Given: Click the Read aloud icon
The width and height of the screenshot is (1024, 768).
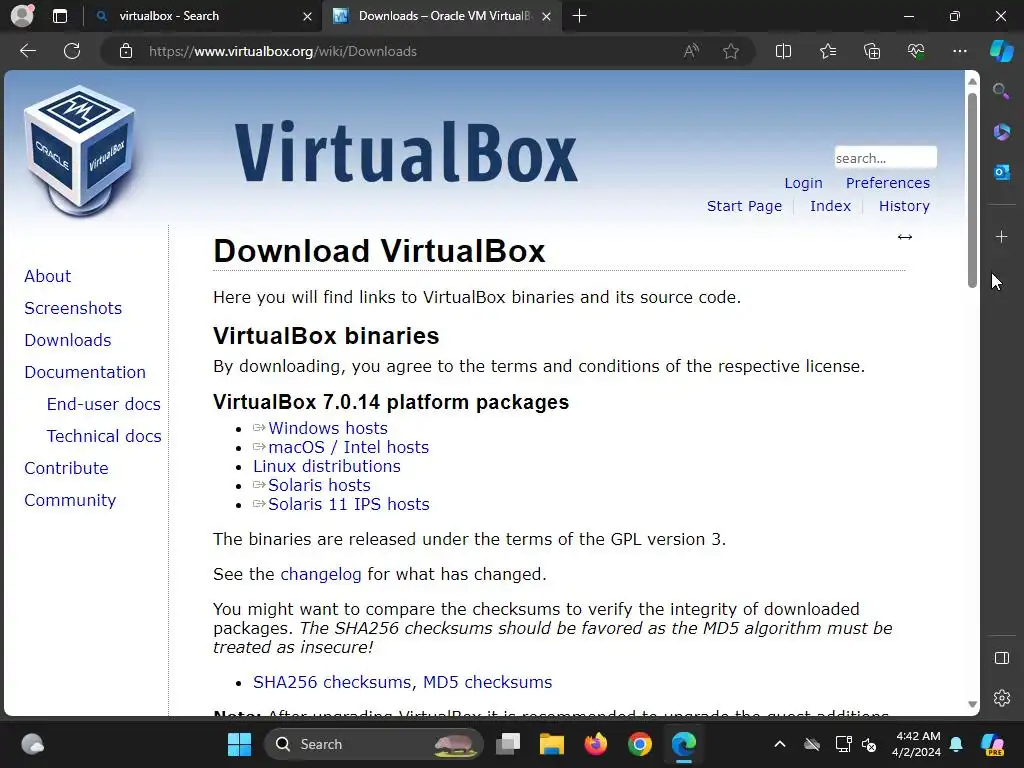Looking at the screenshot, I should 691,51.
